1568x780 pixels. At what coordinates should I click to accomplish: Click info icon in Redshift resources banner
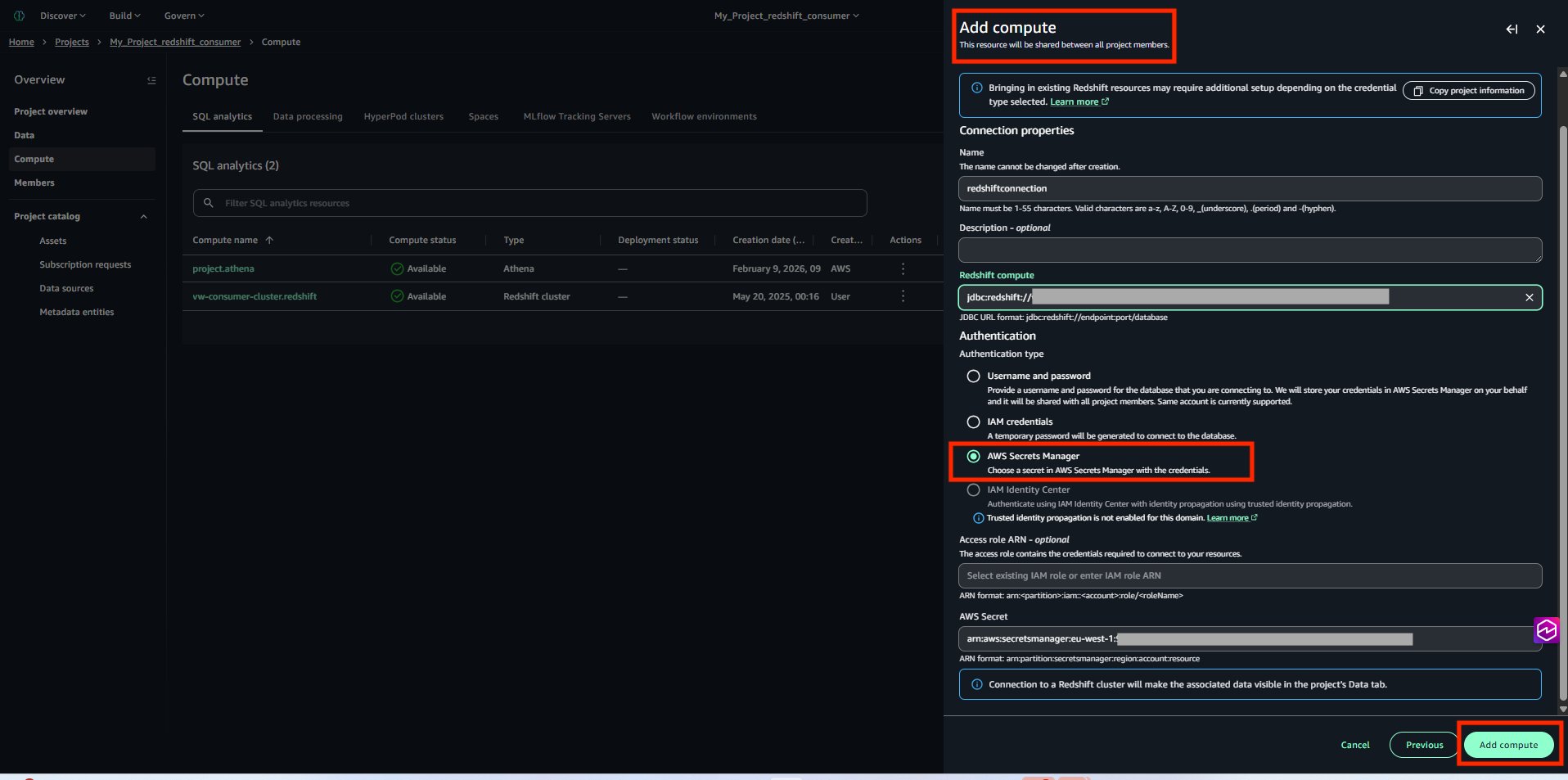click(x=976, y=88)
